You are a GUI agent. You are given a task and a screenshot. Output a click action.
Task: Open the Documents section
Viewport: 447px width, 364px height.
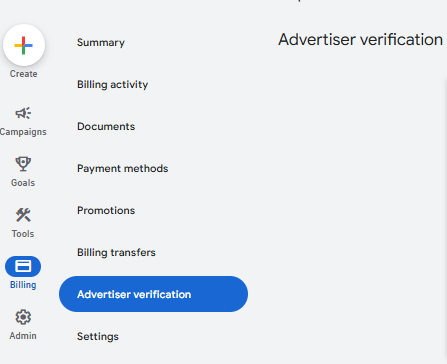(x=106, y=127)
